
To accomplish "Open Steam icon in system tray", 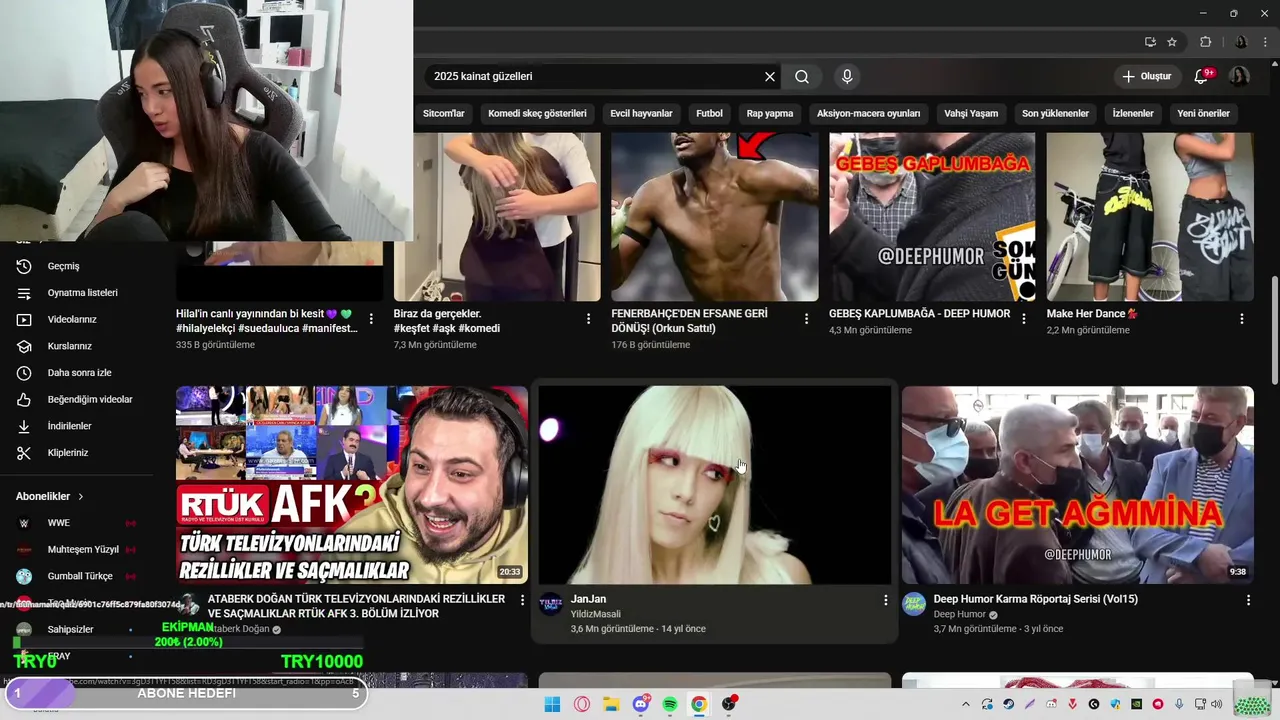I will click(1008, 704).
